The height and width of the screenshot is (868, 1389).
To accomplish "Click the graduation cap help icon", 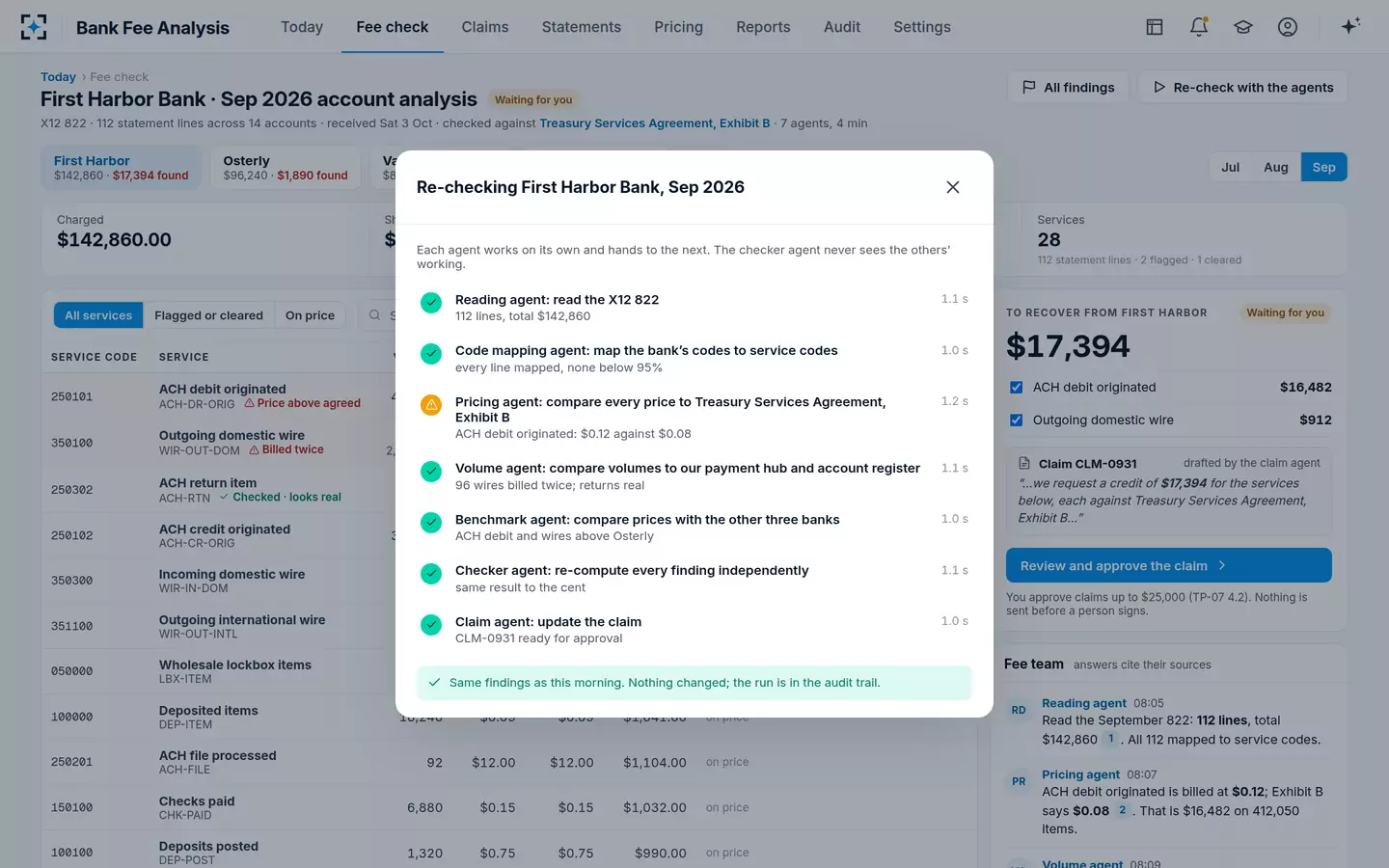I will point(1243,27).
